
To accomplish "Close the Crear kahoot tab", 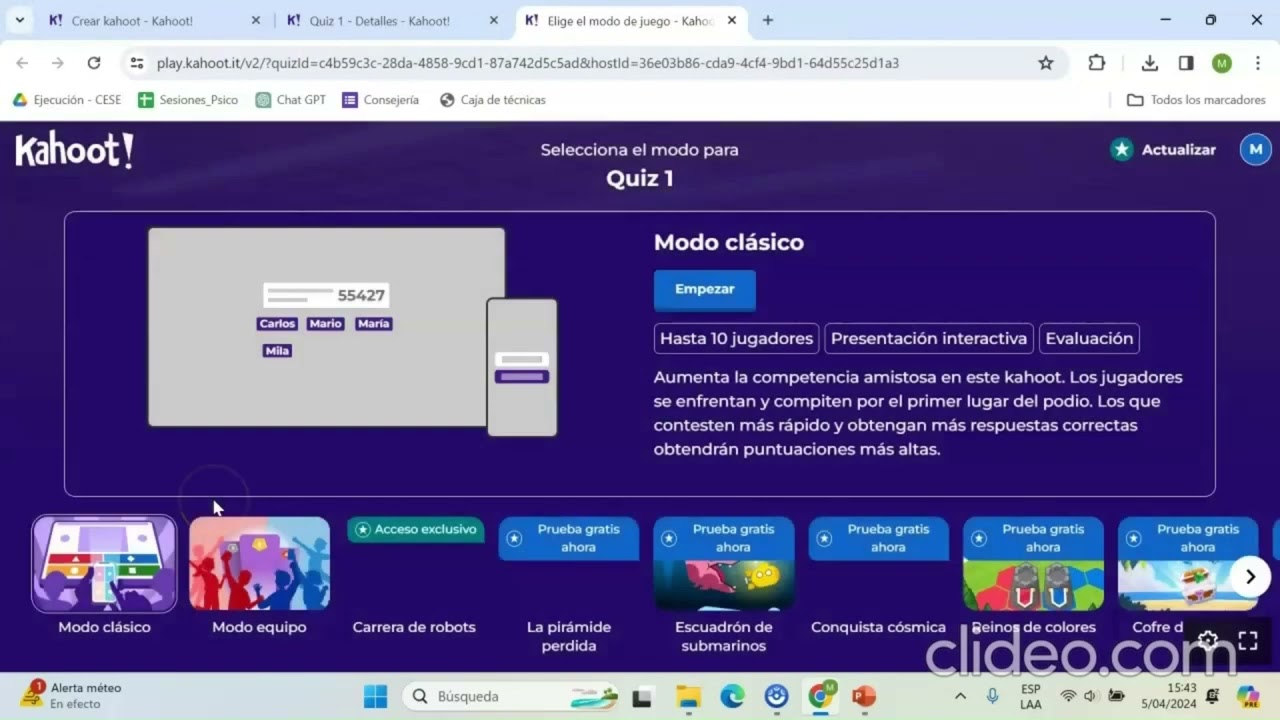I will click(x=256, y=20).
